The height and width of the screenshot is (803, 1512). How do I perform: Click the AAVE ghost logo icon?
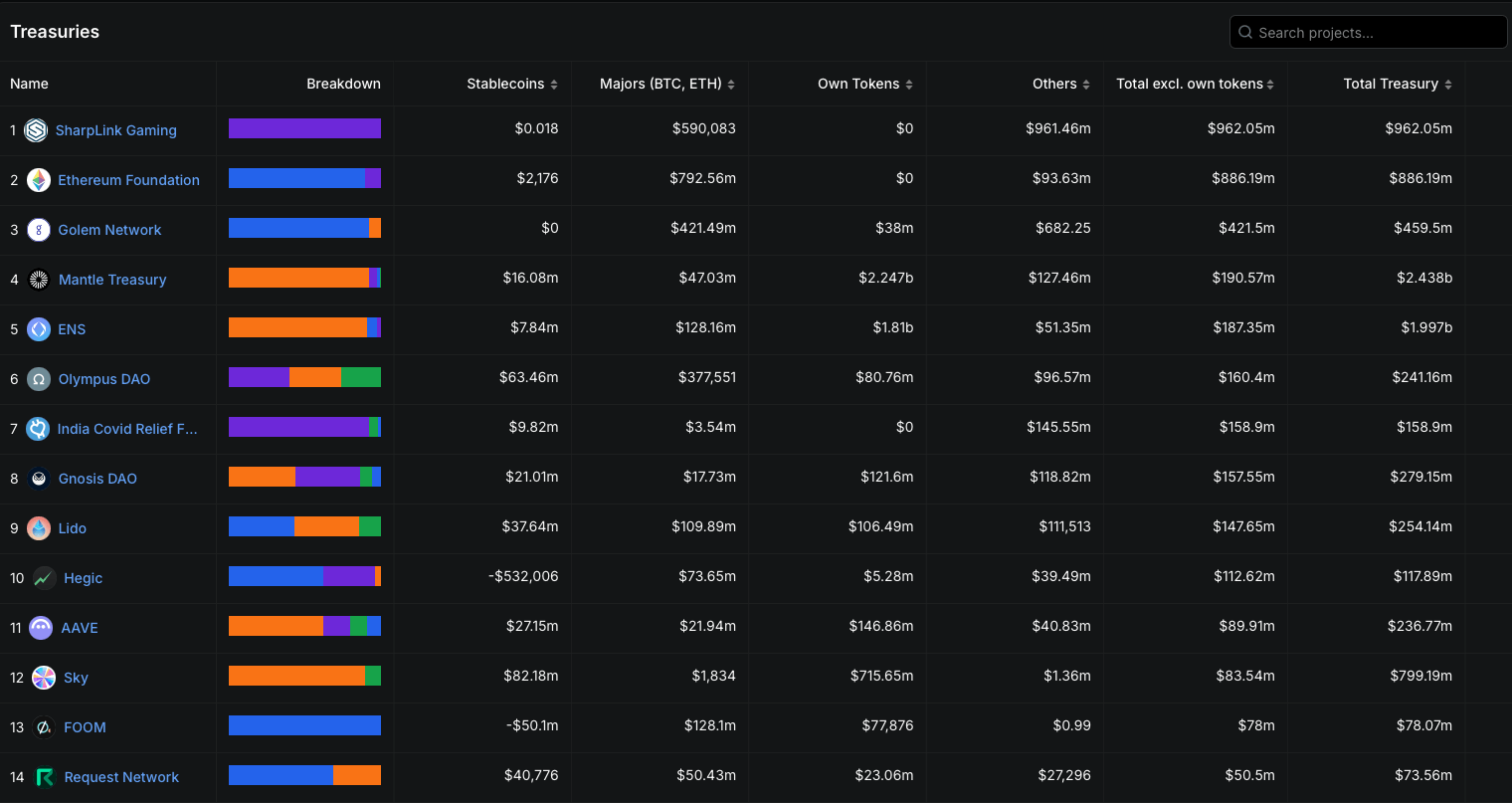coord(41,628)
